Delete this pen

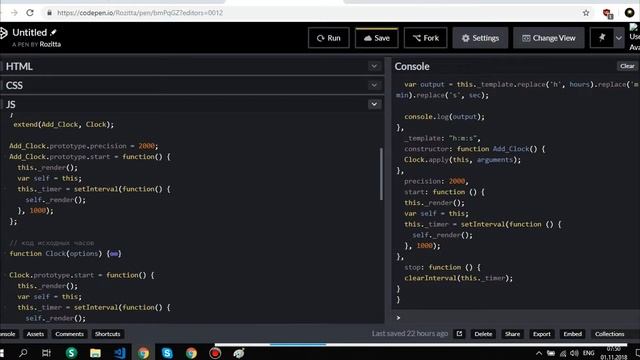(x=483, y=334)
